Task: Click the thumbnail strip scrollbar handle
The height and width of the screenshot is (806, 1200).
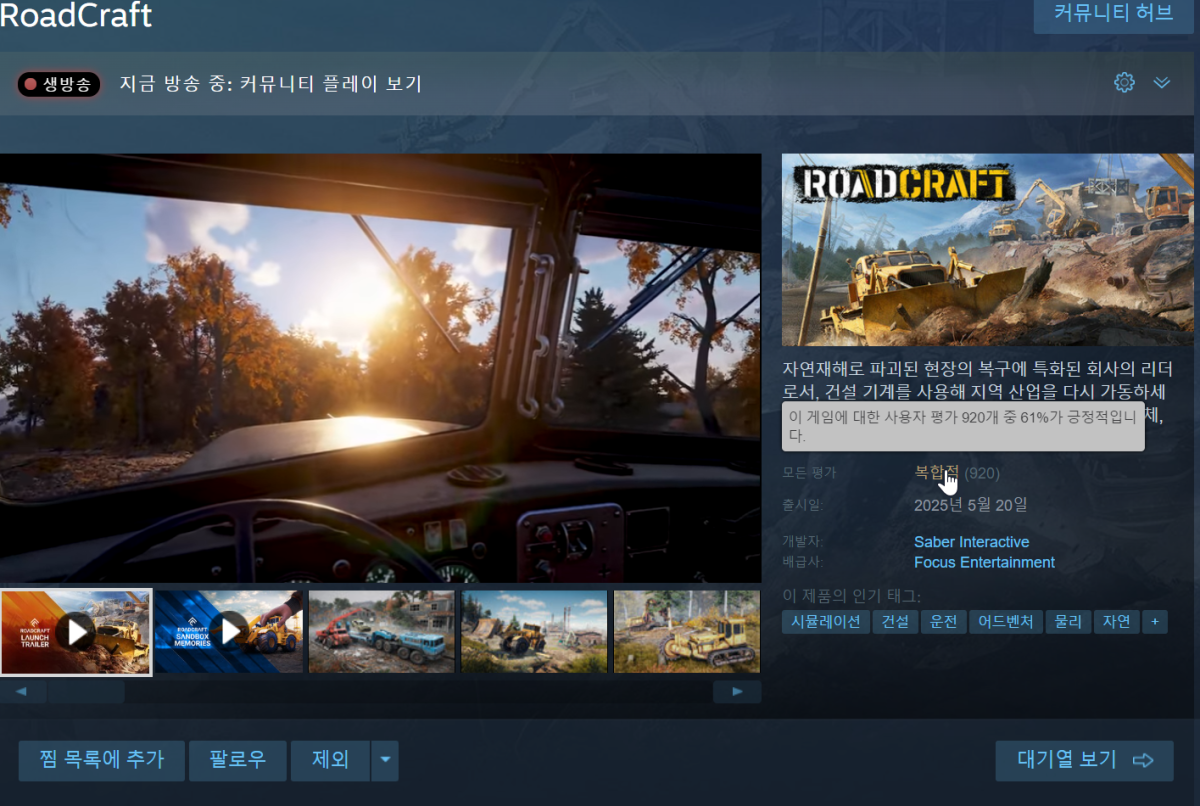Action: 86,691
